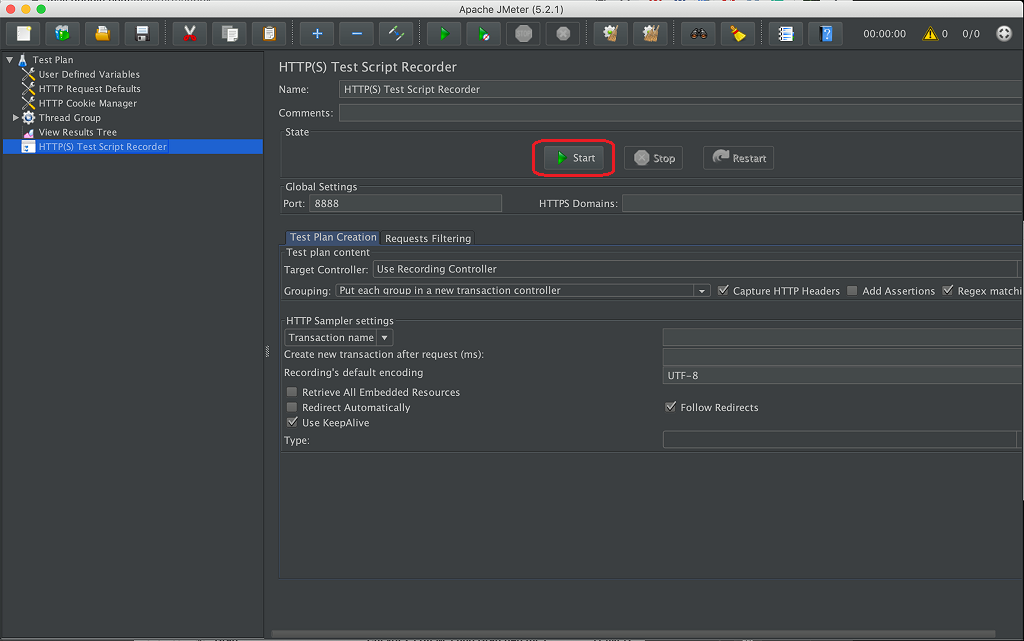
Task: Click the Open file folder icon
Action: [x=103, y=34]
